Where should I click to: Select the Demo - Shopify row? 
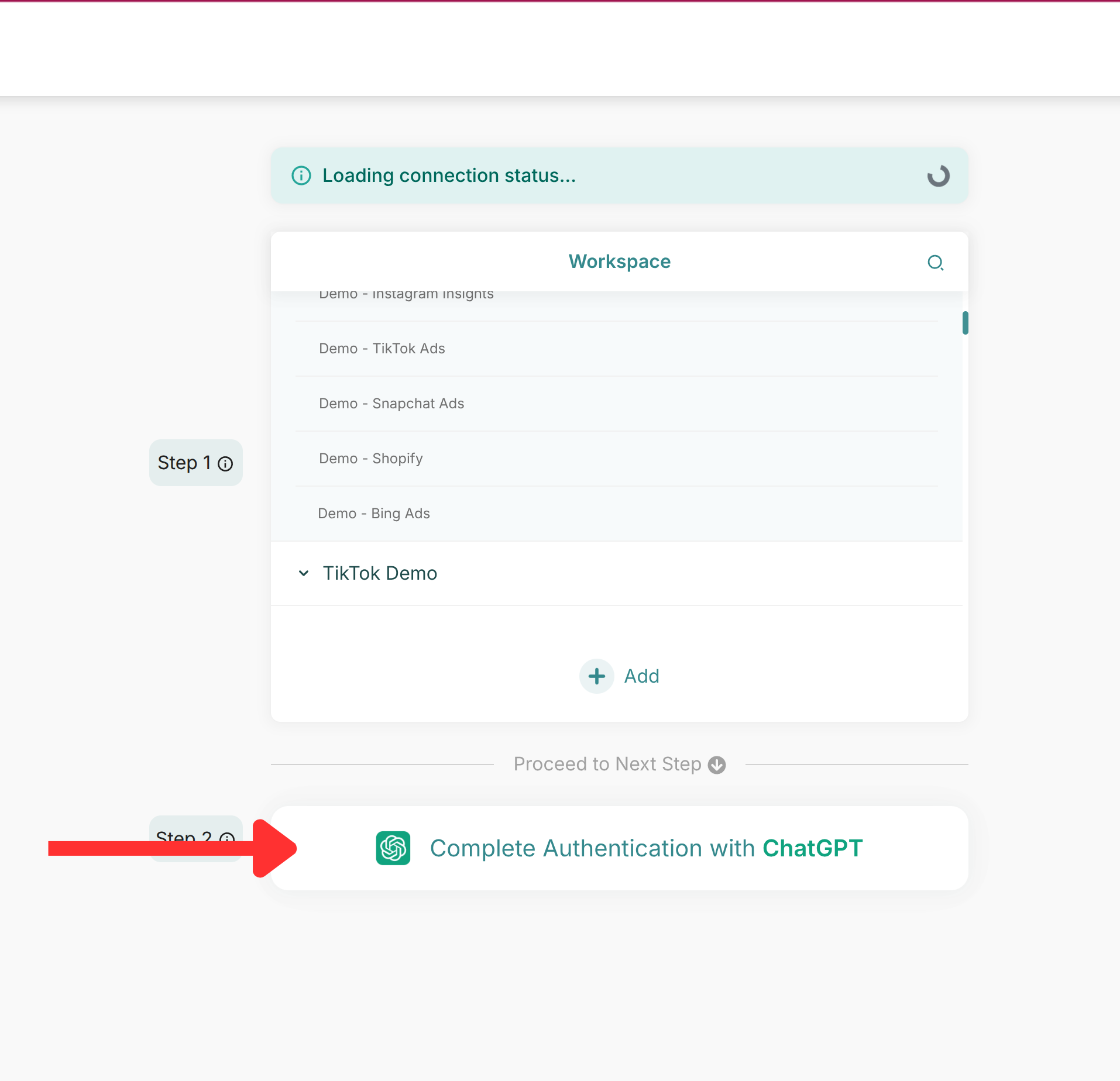[x=617, y=459]
